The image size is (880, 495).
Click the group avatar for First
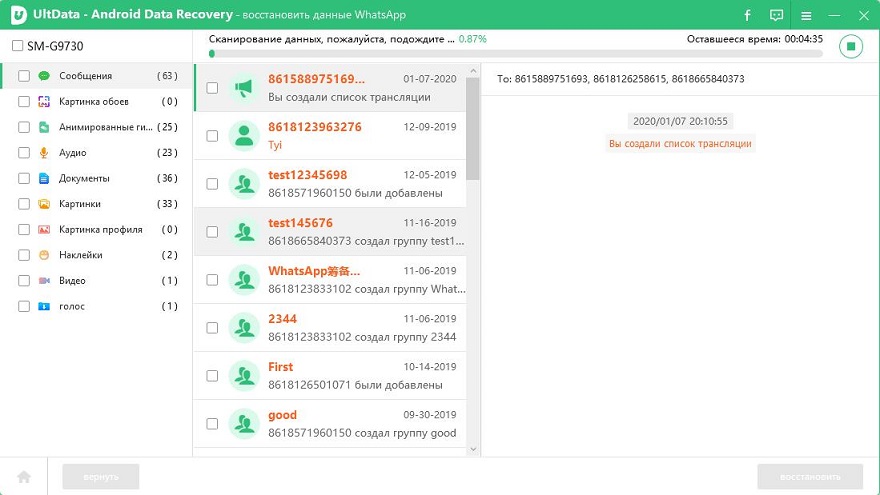click(244, 375)
